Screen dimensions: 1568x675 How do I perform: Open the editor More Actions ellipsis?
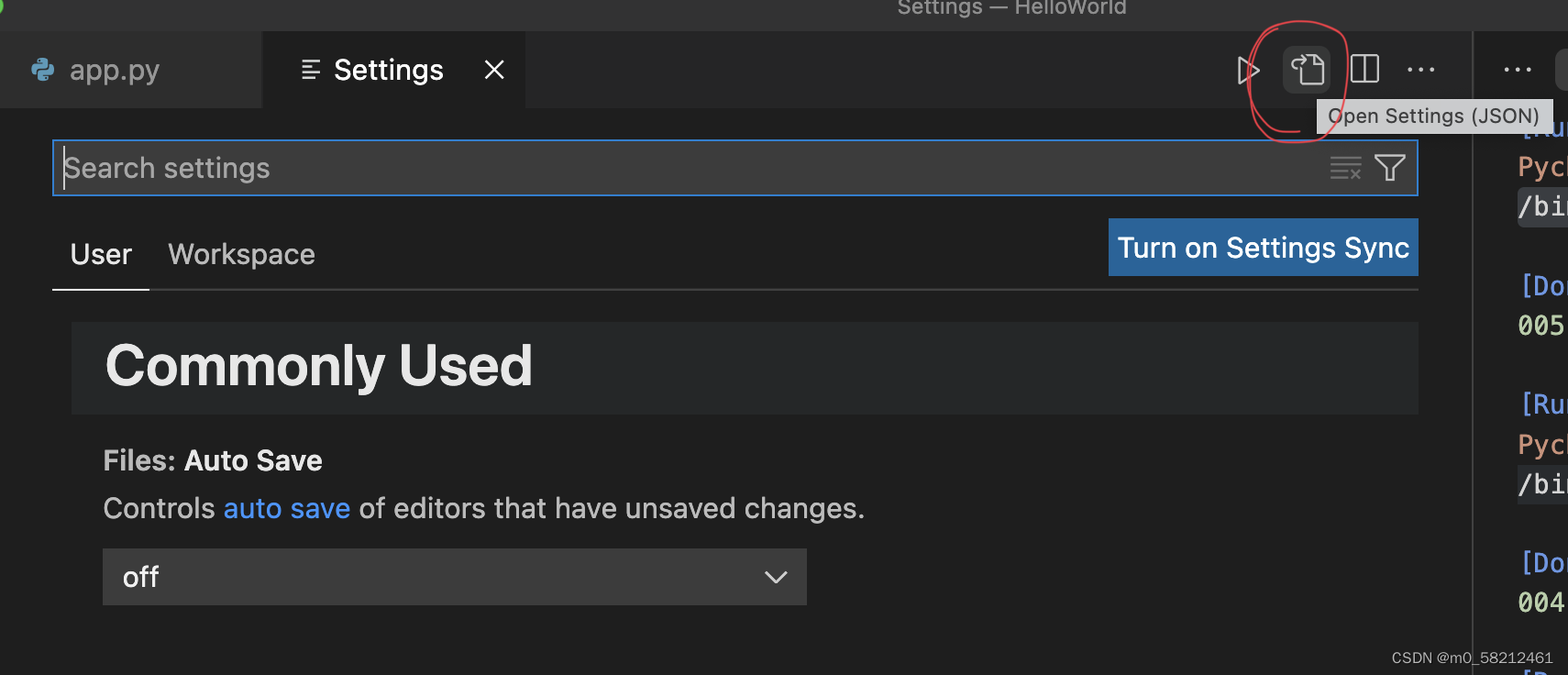coord(1421,69)
